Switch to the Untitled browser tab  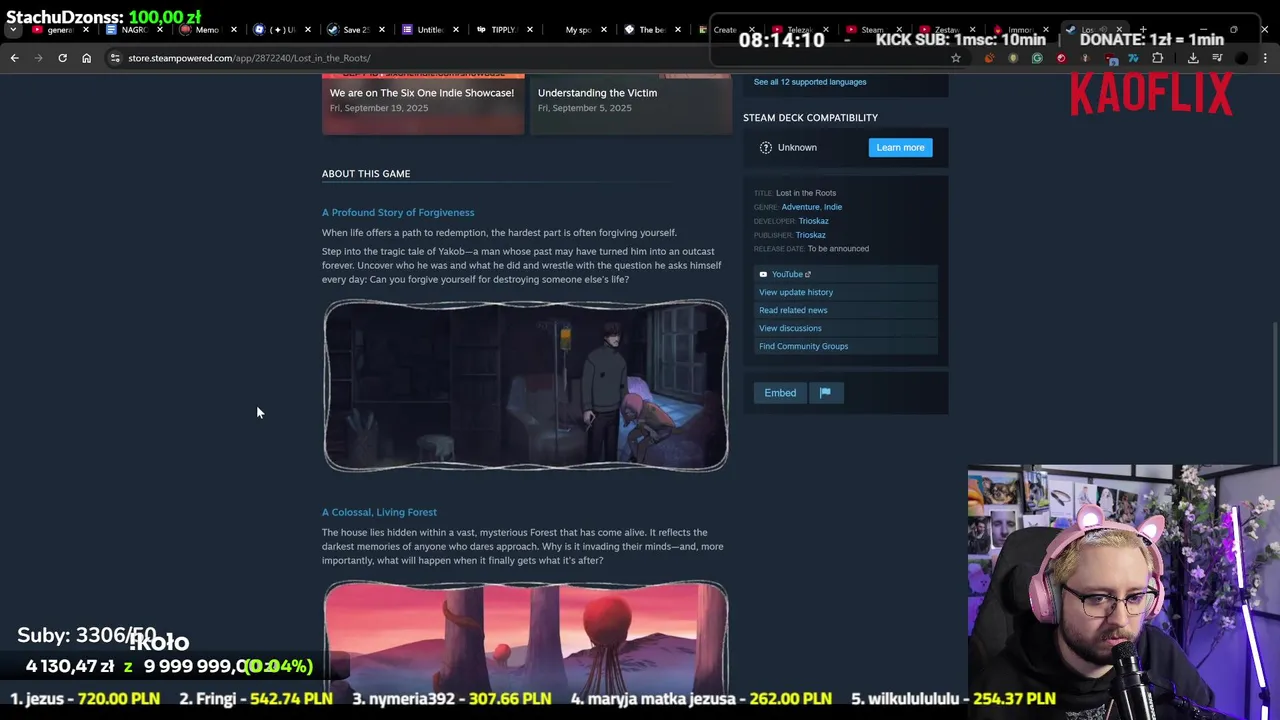428,30
